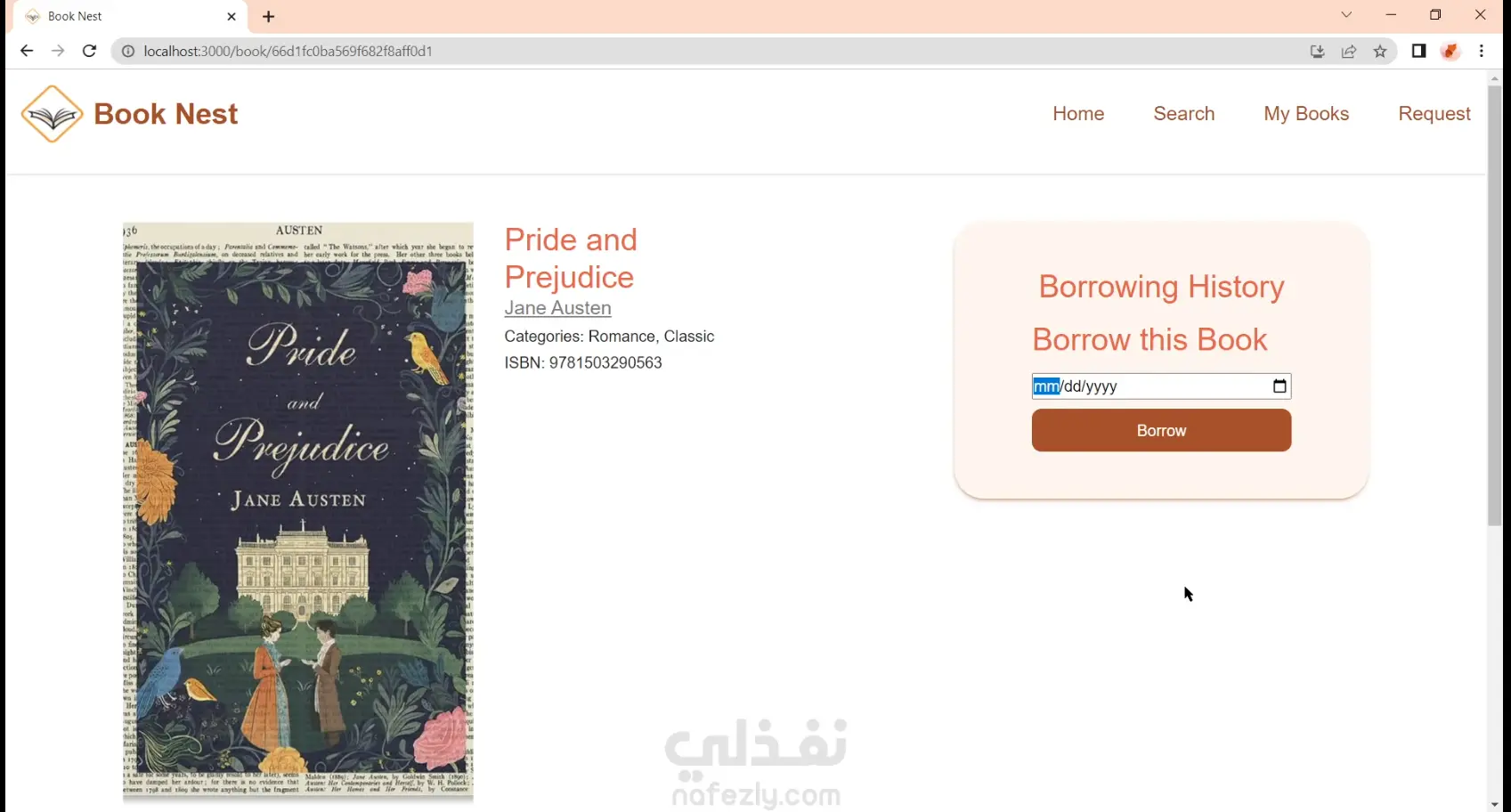Open the My Books menu item
The image size is (1511, 812).
[x=1306, y=113]
